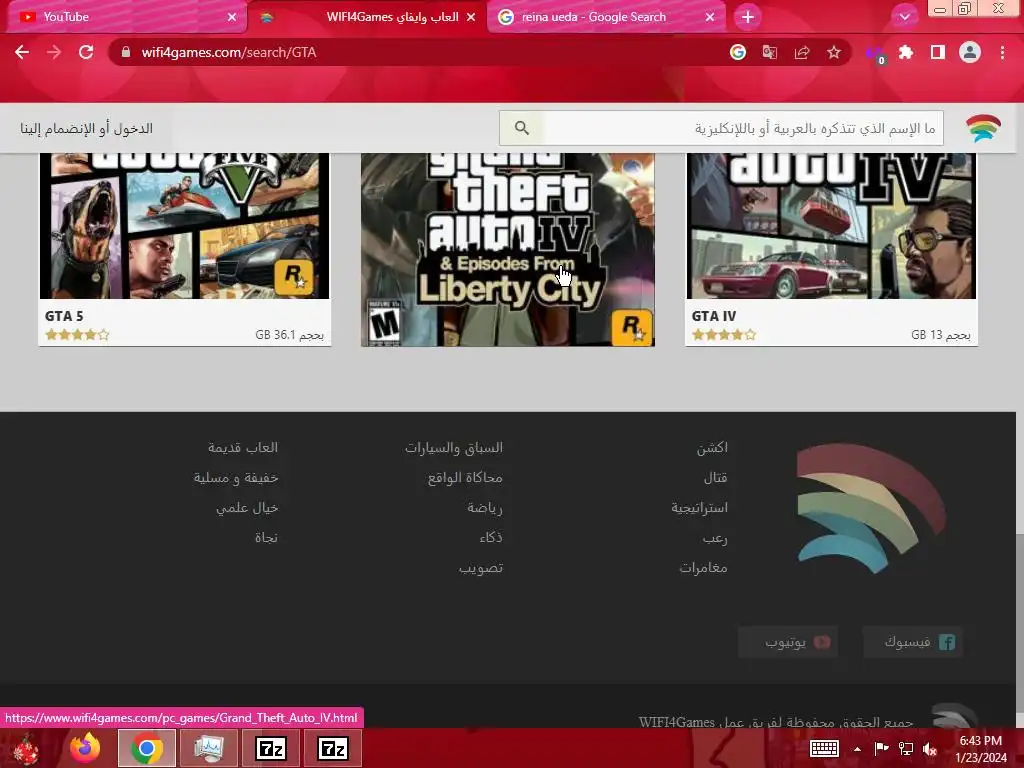Open the Chrome profile avatar
The image size is (1024, 768).
tap(970, 52)
